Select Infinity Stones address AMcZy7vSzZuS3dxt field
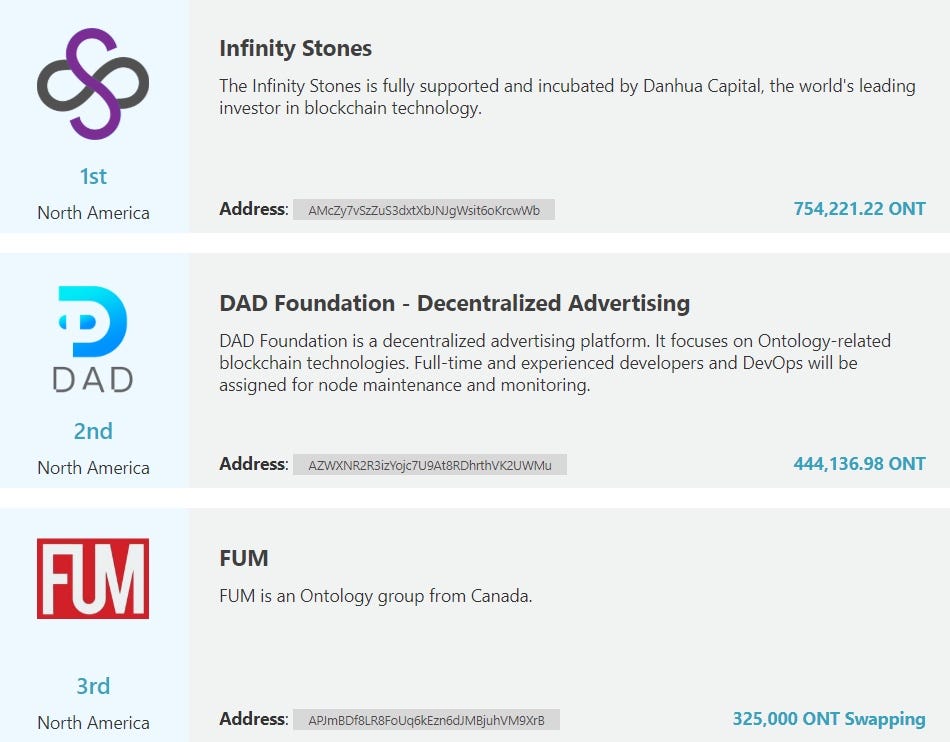Image resolution: width=950 pixels, height=742 pixels. point(424,210)
